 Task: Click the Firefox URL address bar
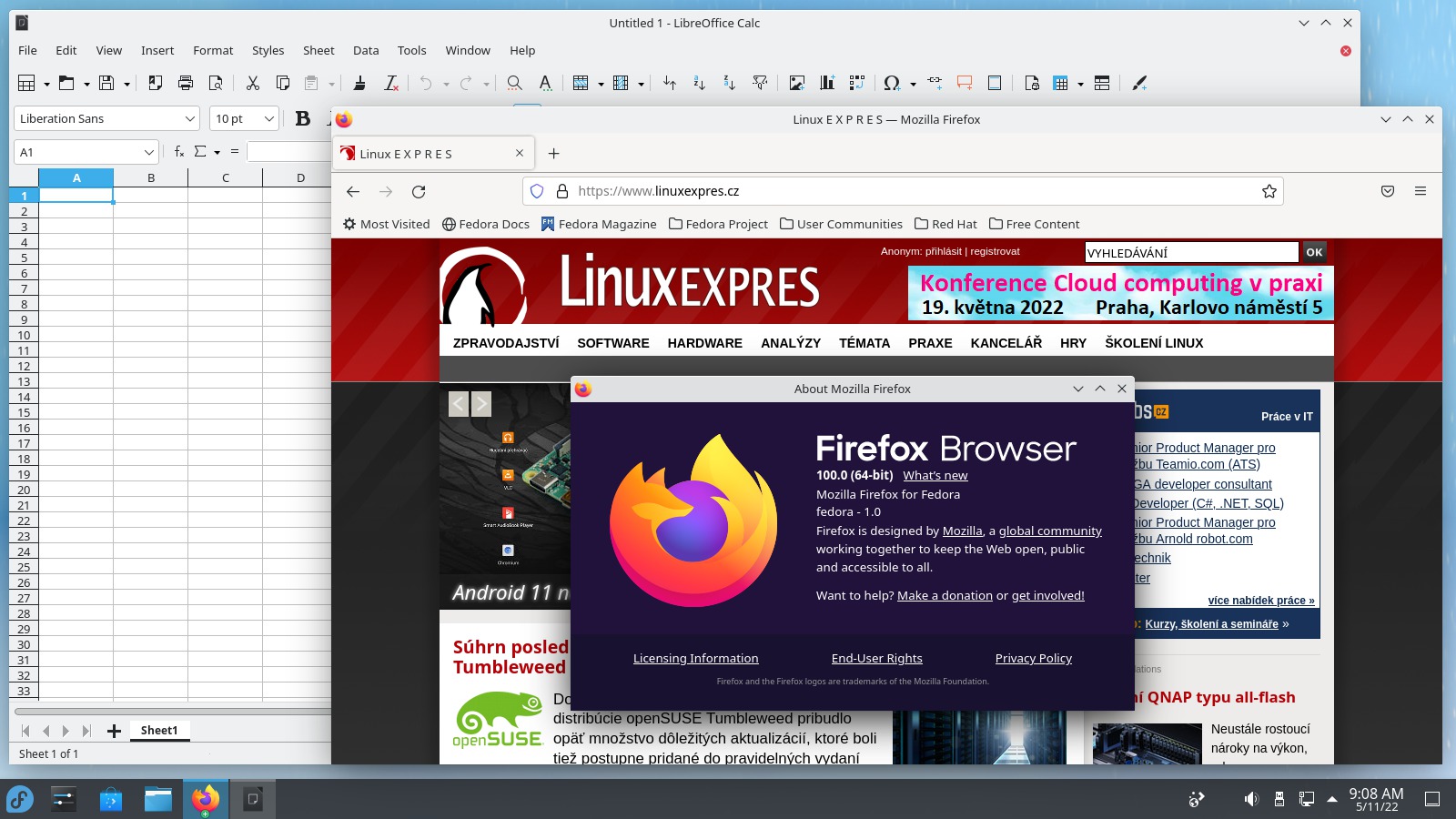(903, 191)
